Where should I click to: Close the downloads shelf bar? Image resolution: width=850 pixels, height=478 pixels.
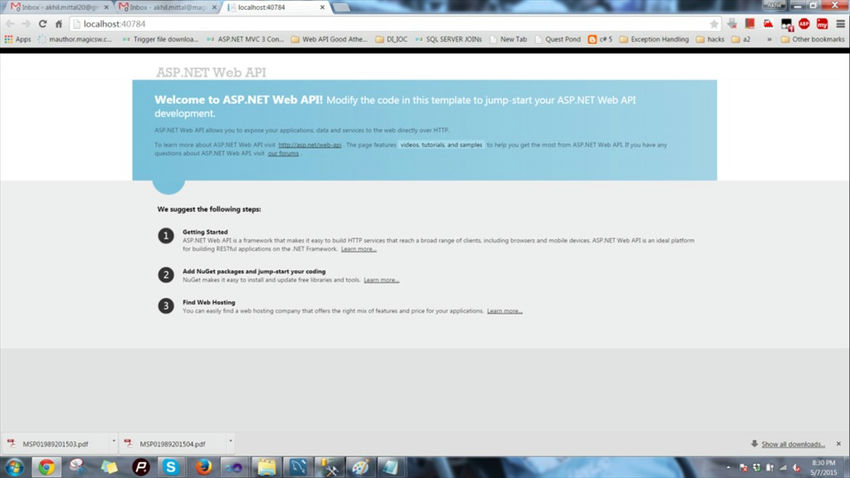point(839,443)
